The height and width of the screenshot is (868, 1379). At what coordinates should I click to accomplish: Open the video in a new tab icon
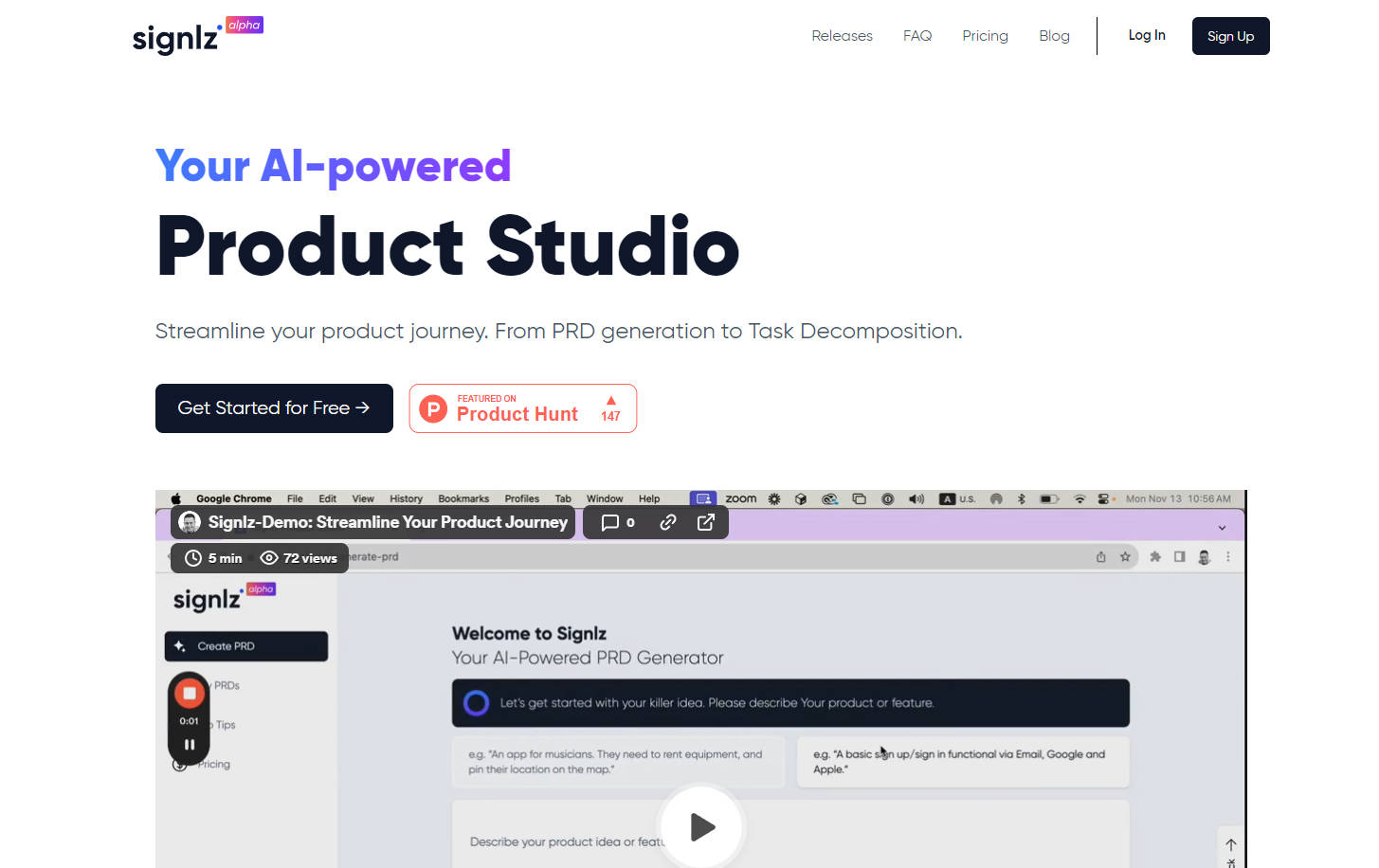[706, 523]
